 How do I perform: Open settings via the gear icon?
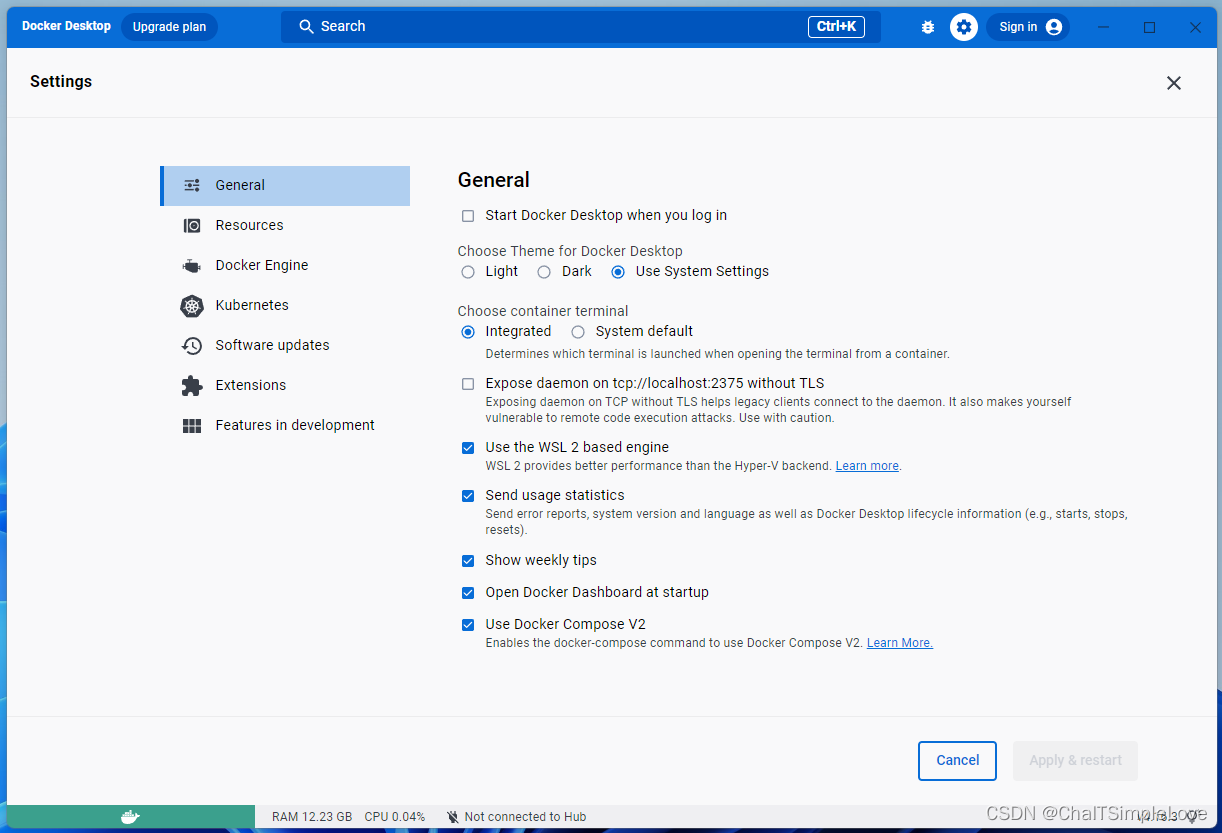point(964,27)
